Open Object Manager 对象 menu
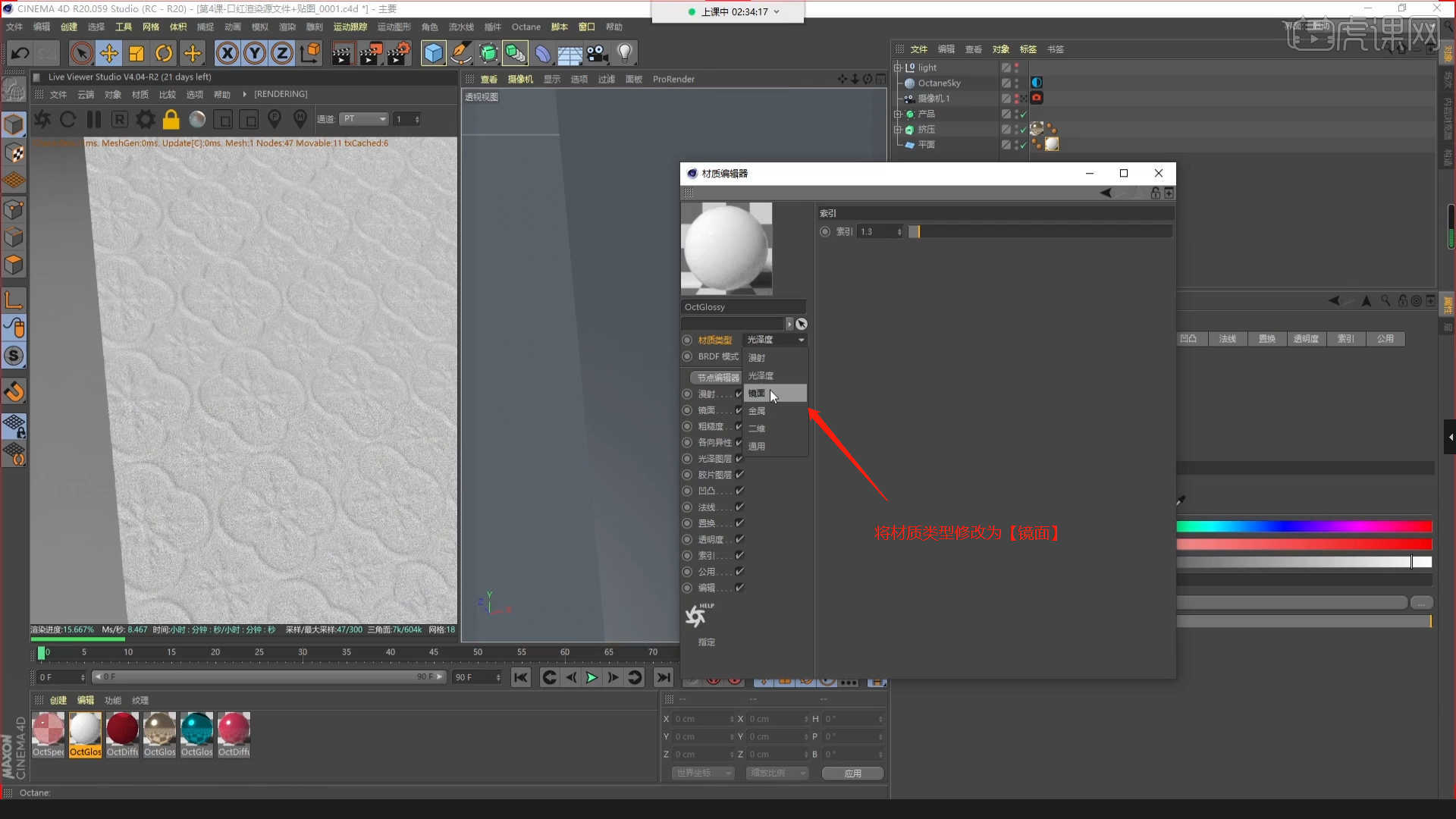1456x819 pixels. tap(1001, 49)
